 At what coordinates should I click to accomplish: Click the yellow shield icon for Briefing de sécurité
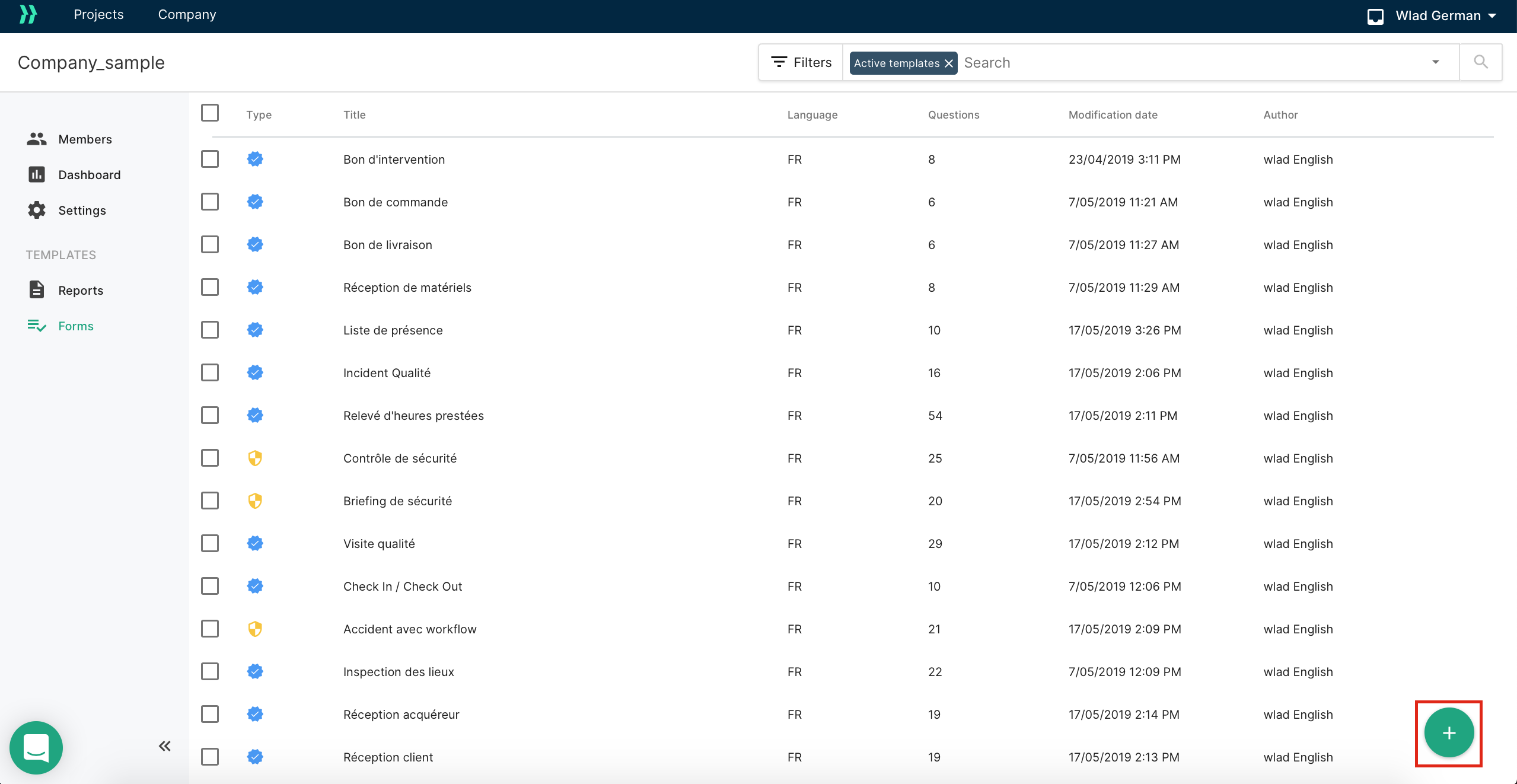tap(255, 501)
